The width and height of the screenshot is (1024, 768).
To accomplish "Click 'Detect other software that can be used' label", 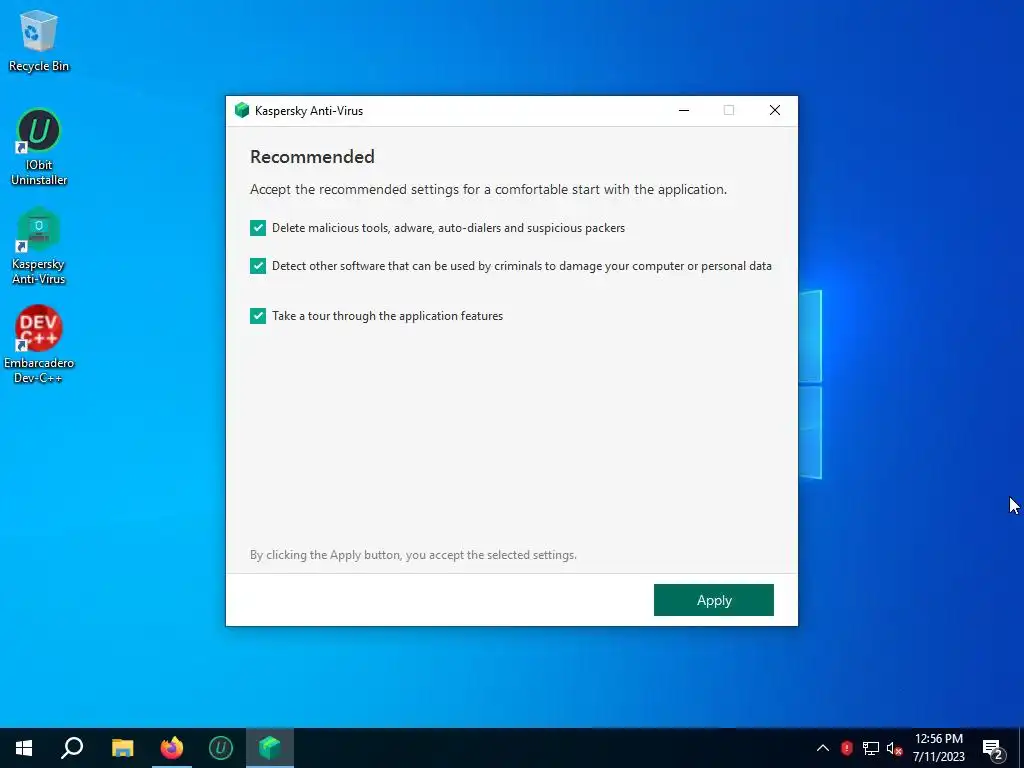I will [x=522, y=266].
